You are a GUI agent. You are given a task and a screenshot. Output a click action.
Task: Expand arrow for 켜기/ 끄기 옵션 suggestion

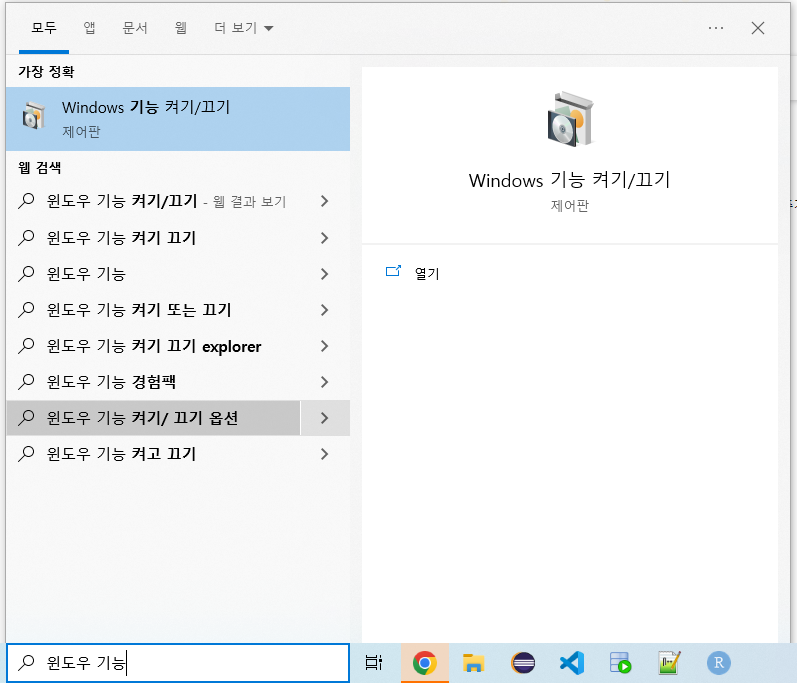point(325,418)
